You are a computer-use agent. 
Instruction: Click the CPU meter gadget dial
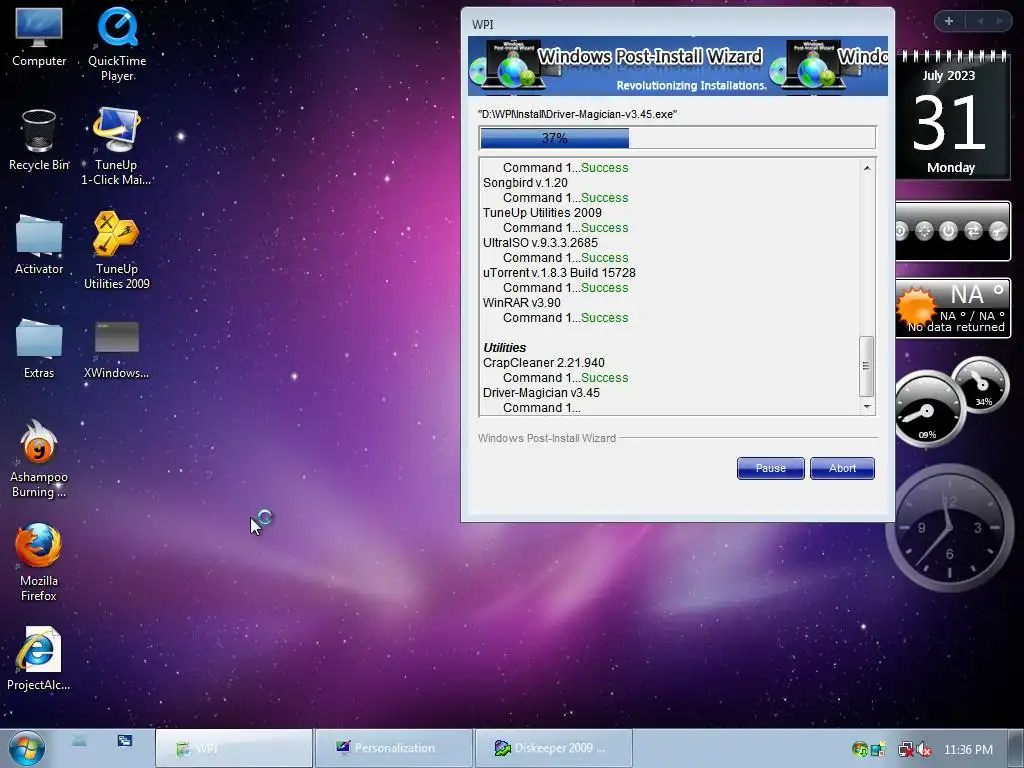927,409
